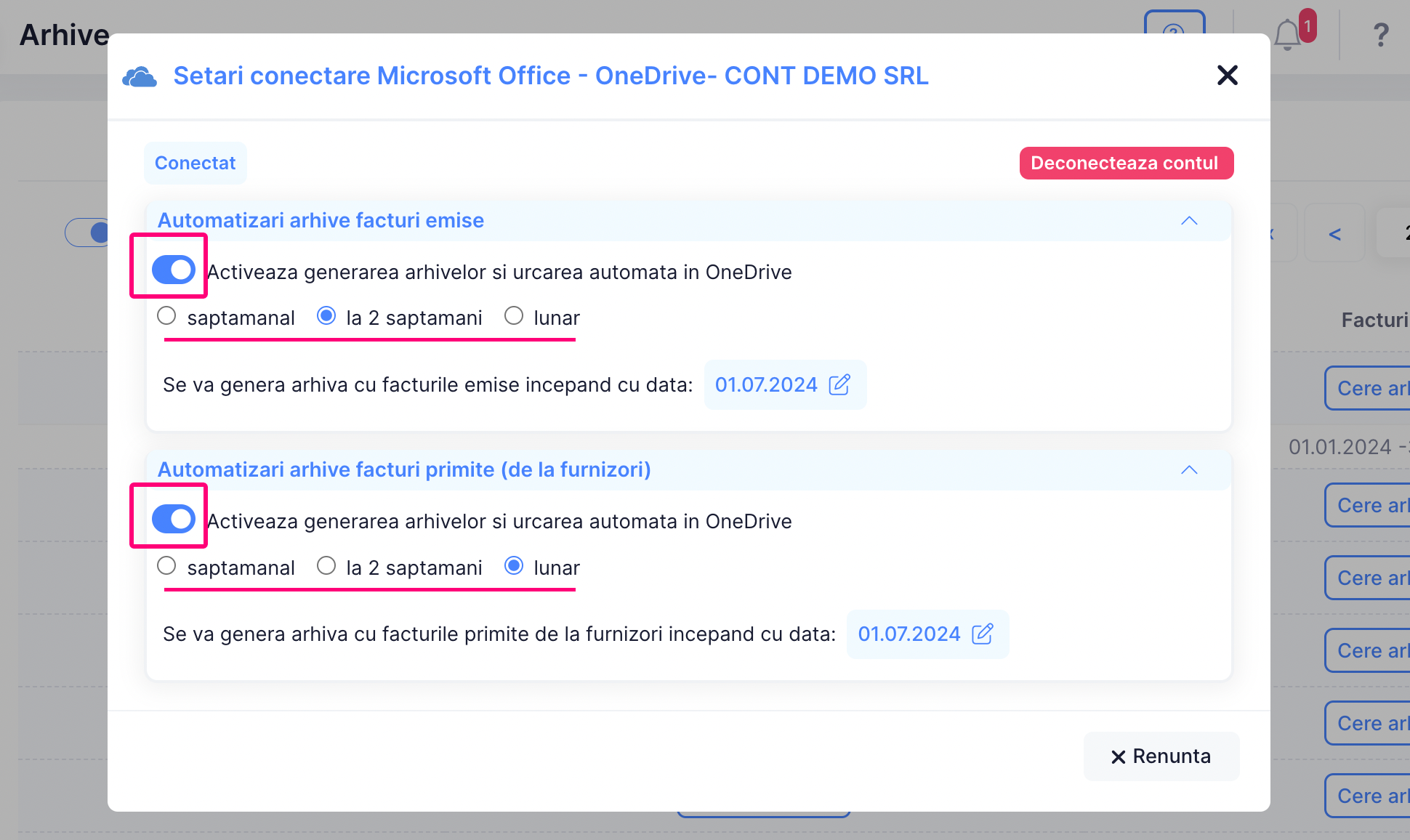Collapse Automatizari arhive facturi emise section
1410x840 pixels.
pos(1189,220)
